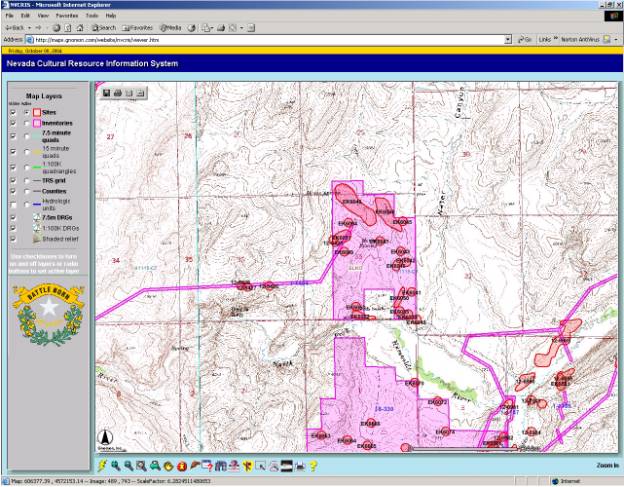Click the Sites red square legend swatch
The height and width of the screenshot is (487, 624).
pyautogui.click(x=38, y=112)
